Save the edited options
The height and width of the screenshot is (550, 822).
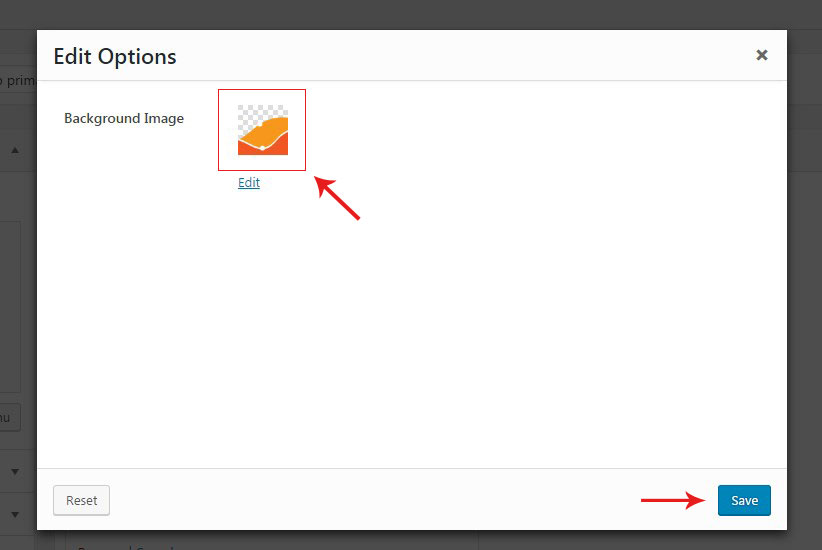click(x=744, y=500)
